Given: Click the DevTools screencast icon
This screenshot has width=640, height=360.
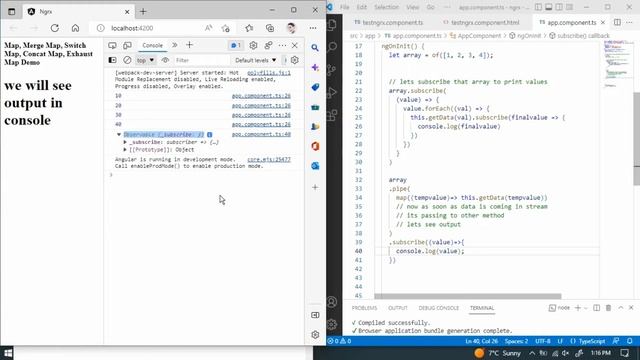Looking at the screenshot, I should (x=112, y=45).
